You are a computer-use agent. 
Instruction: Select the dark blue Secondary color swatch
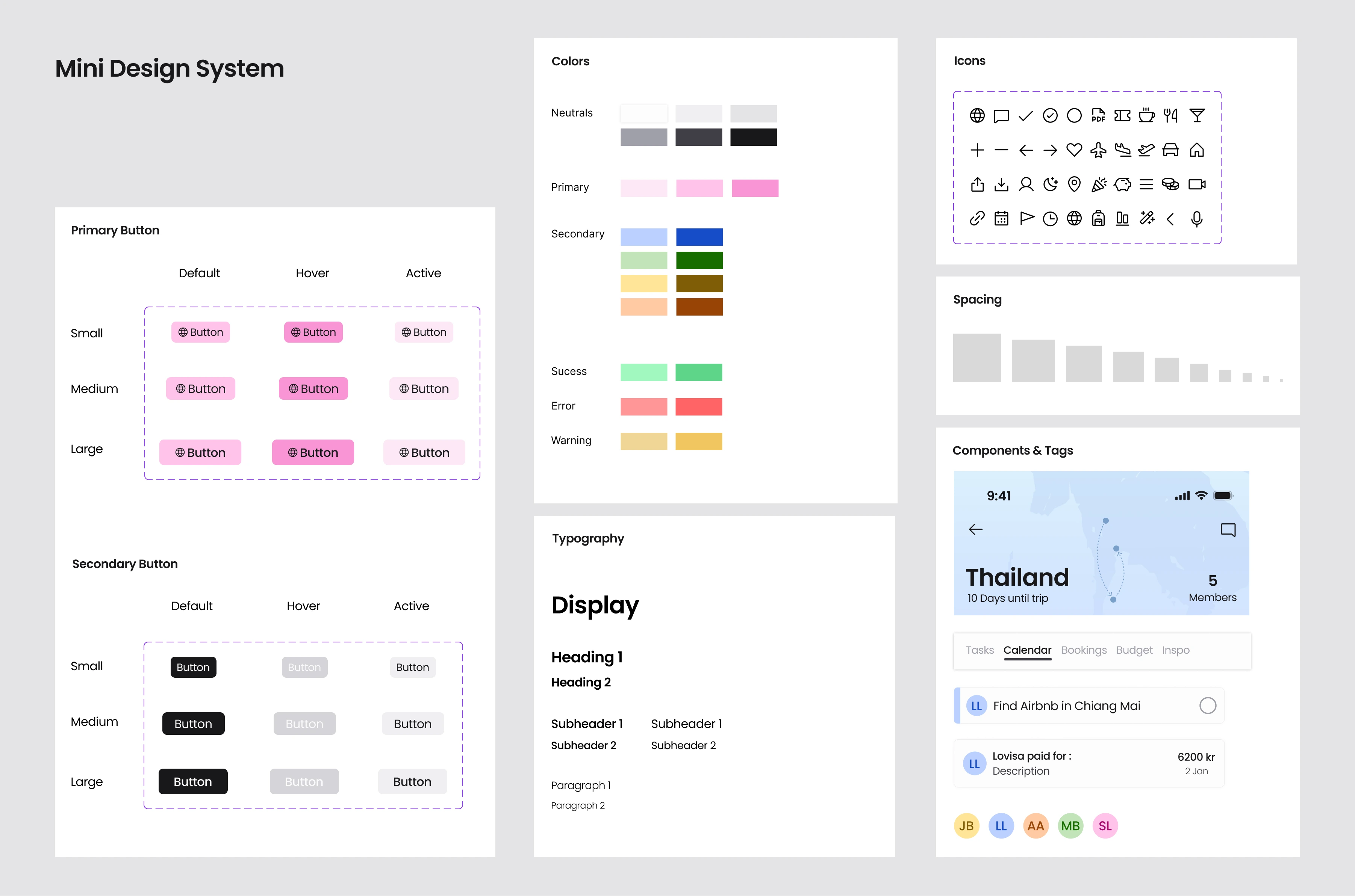tap(699, 237)
